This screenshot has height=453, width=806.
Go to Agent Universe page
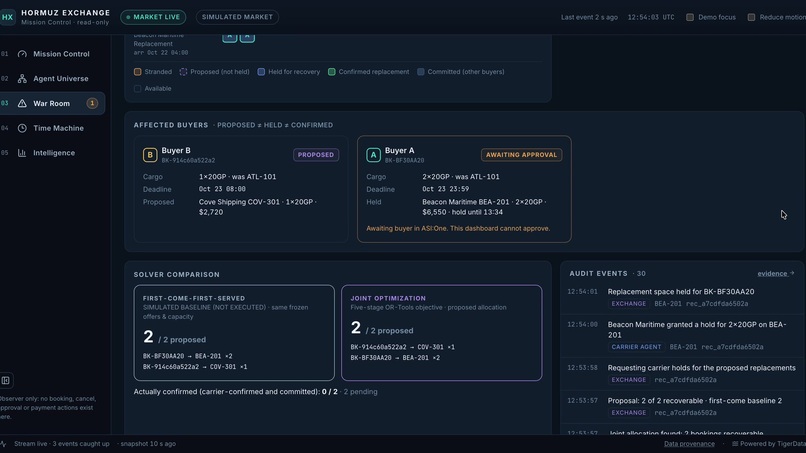point(52,79)
